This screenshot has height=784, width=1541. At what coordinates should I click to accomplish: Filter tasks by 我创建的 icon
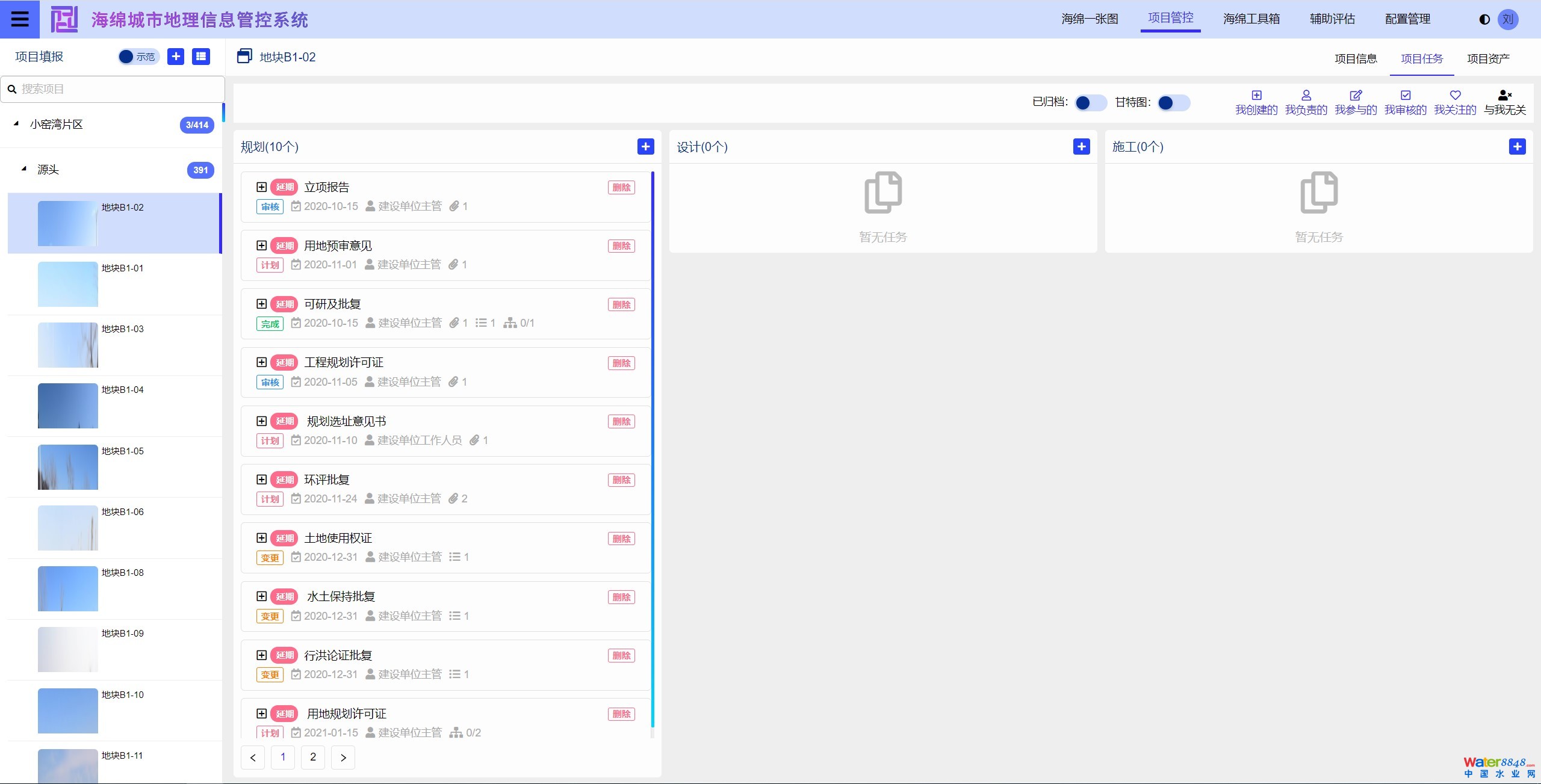[x=1256, y=96]
